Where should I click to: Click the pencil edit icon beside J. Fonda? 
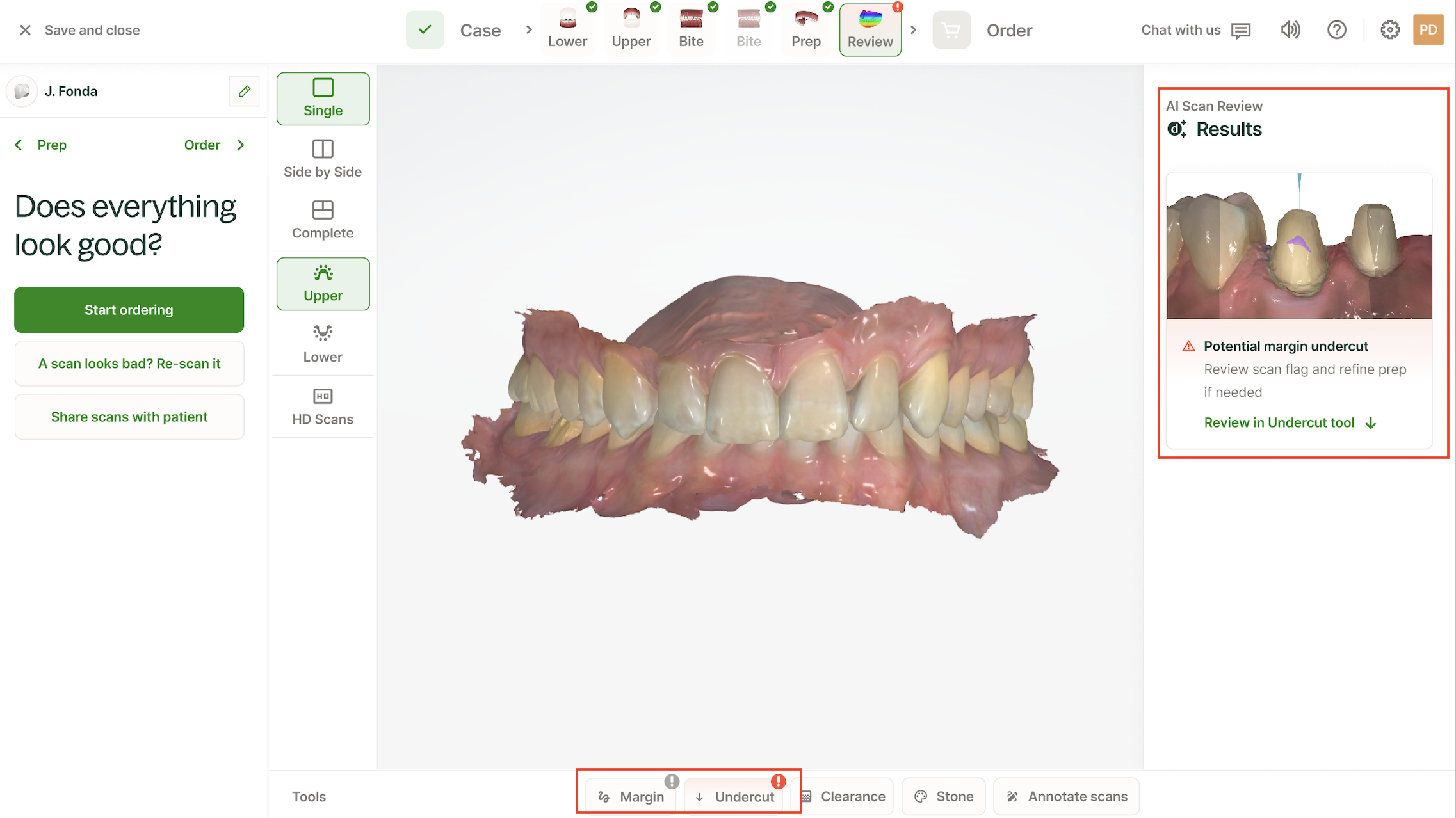[x=244, y=92]
